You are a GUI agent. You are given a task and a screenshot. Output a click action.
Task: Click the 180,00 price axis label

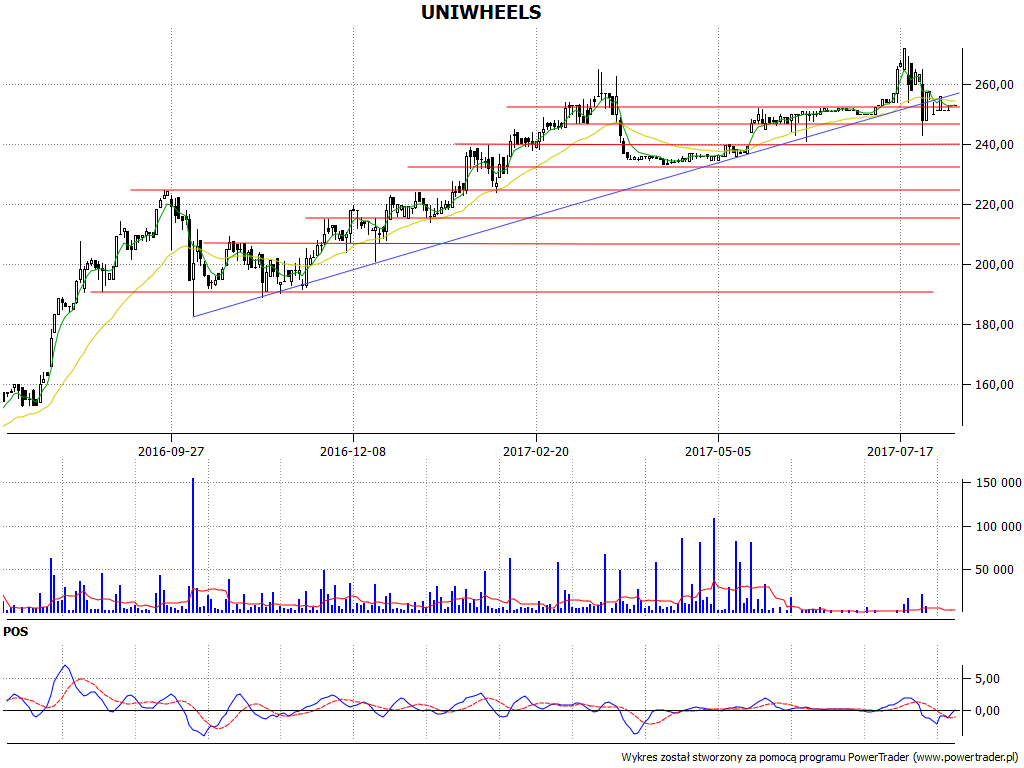click(x=995, y=325)
